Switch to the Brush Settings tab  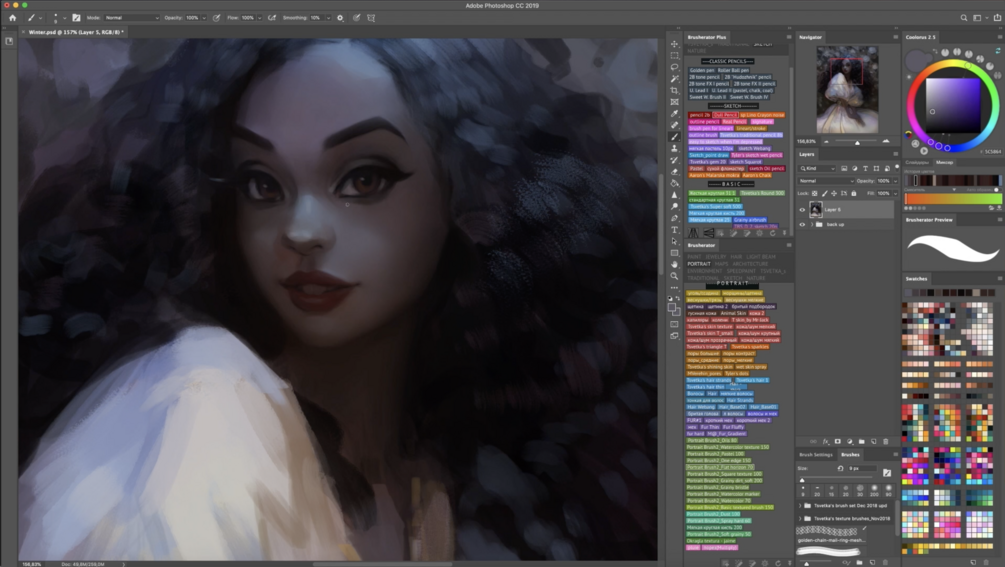pos(815,454)
